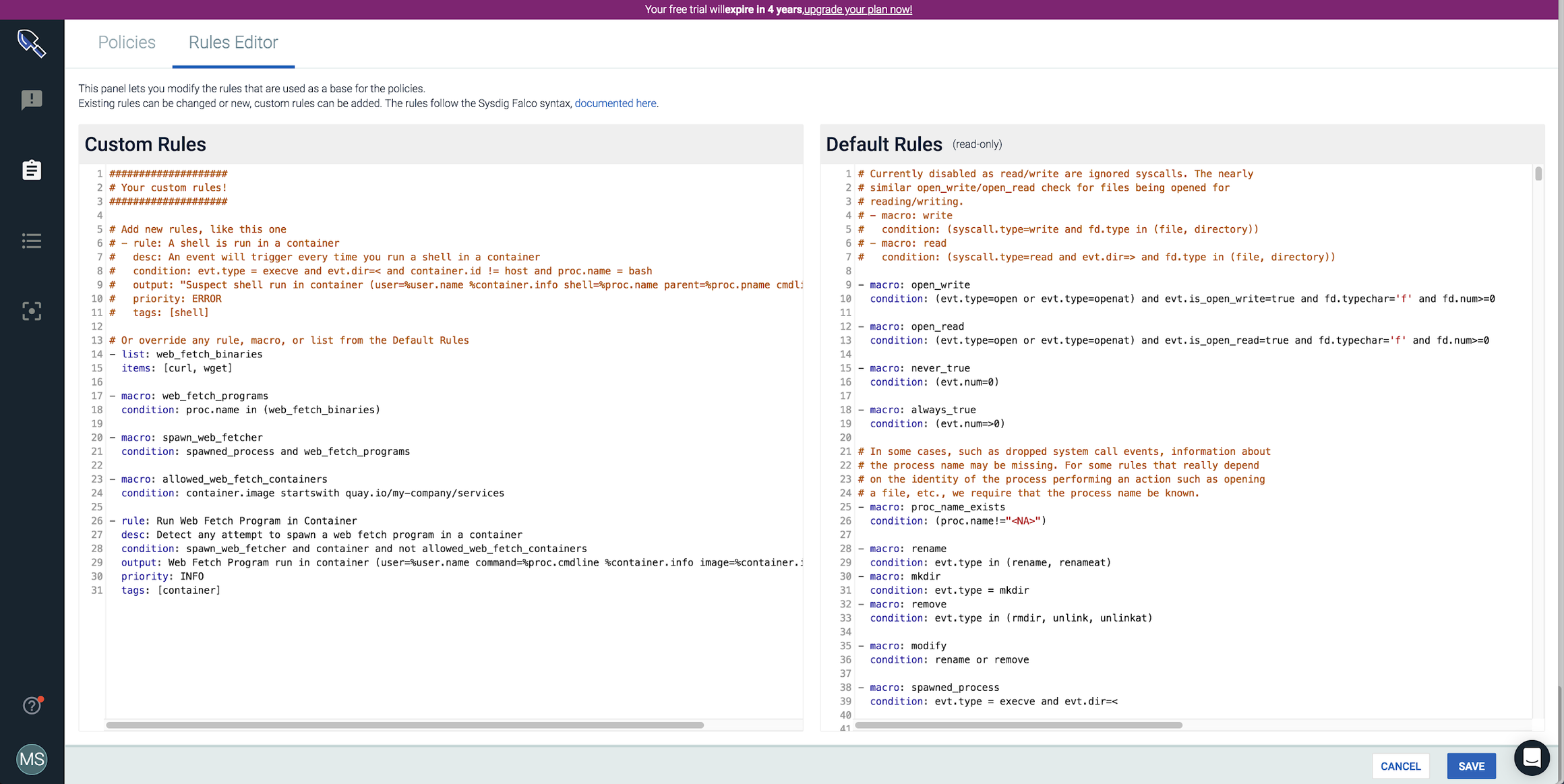
Task: Click the Custom Rules horizontal scrollbar
Action: pyautogui.click(x=404, y=725)
